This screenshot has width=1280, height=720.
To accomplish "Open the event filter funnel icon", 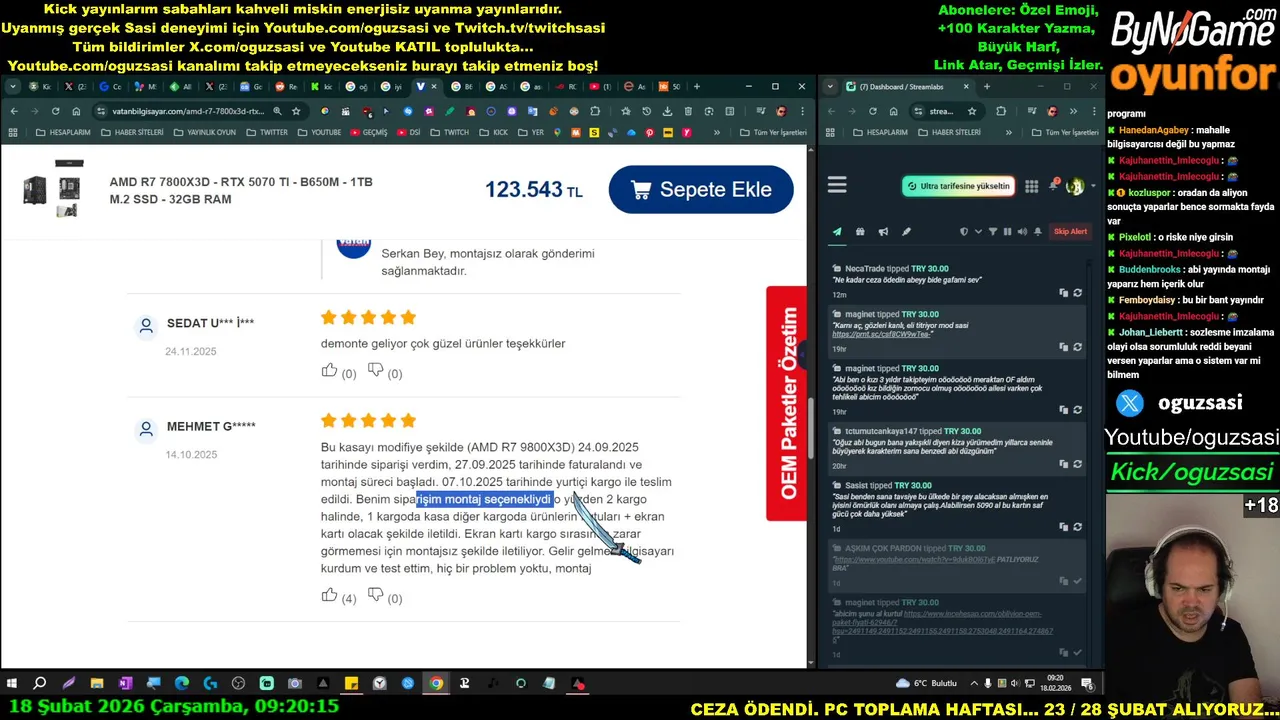I will (x=993, y=231).
